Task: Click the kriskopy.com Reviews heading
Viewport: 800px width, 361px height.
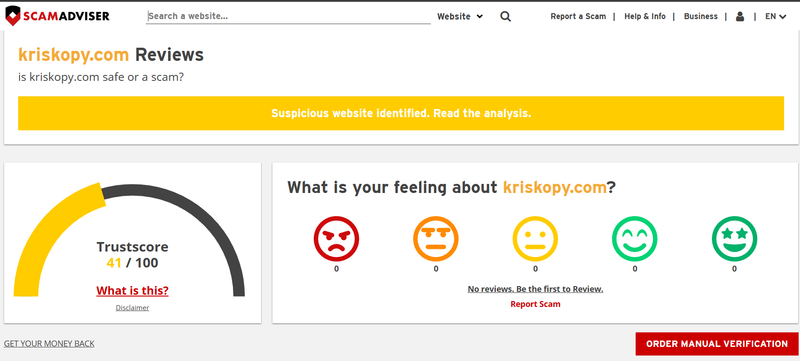Action: coord(111,55)
